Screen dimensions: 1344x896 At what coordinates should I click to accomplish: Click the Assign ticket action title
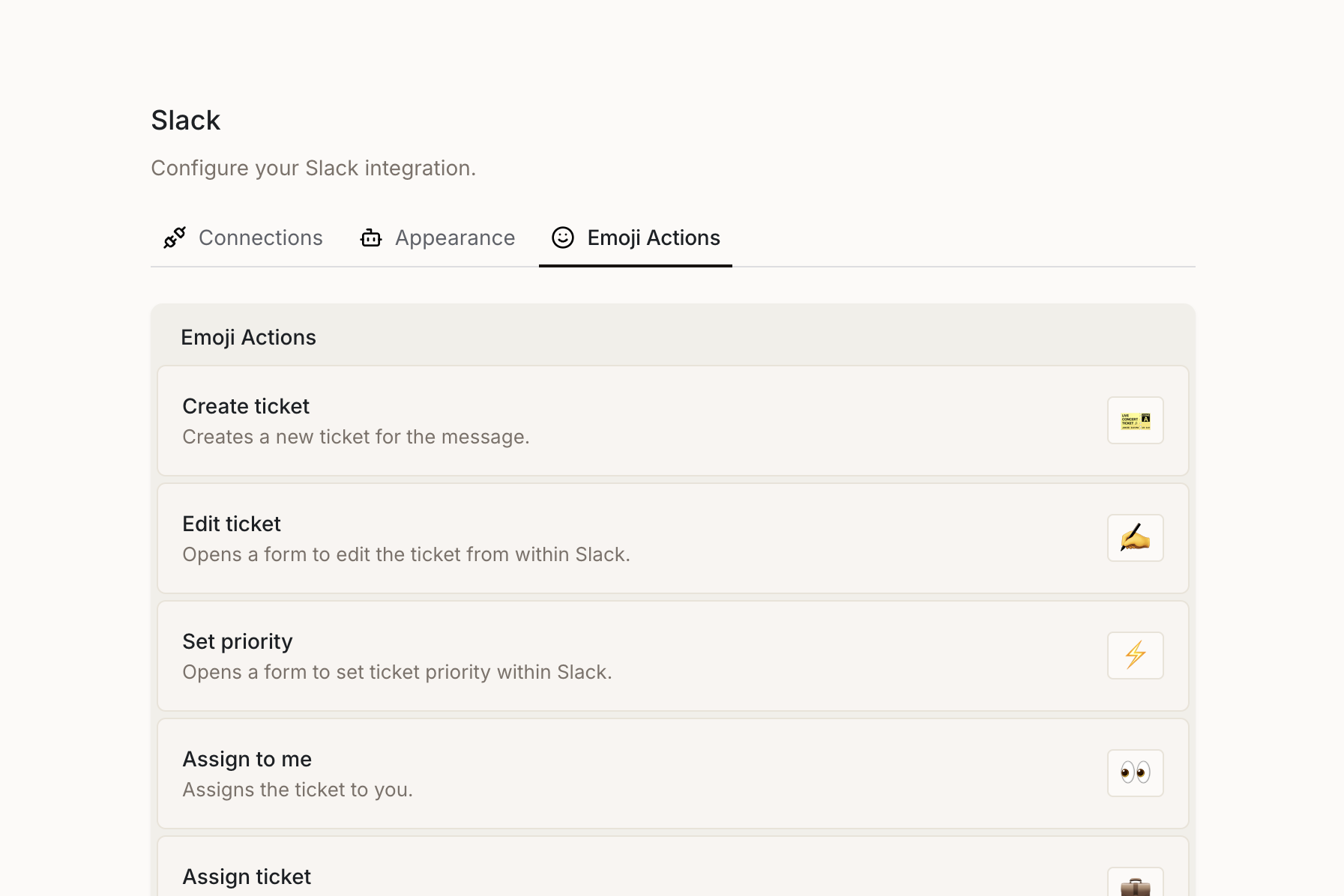point(247,877)
